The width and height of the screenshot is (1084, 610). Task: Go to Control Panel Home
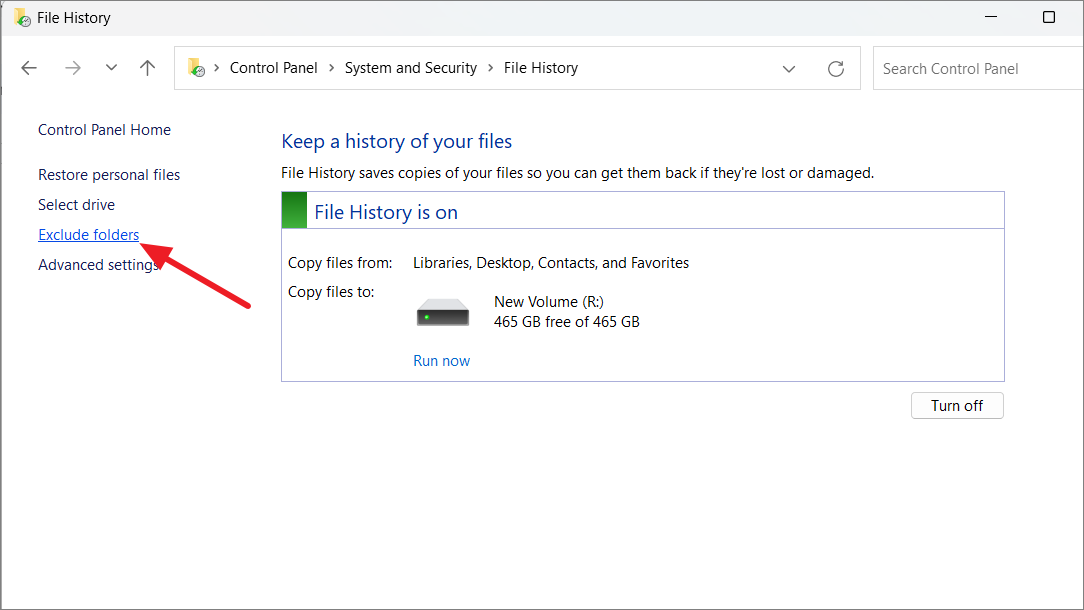104,129
